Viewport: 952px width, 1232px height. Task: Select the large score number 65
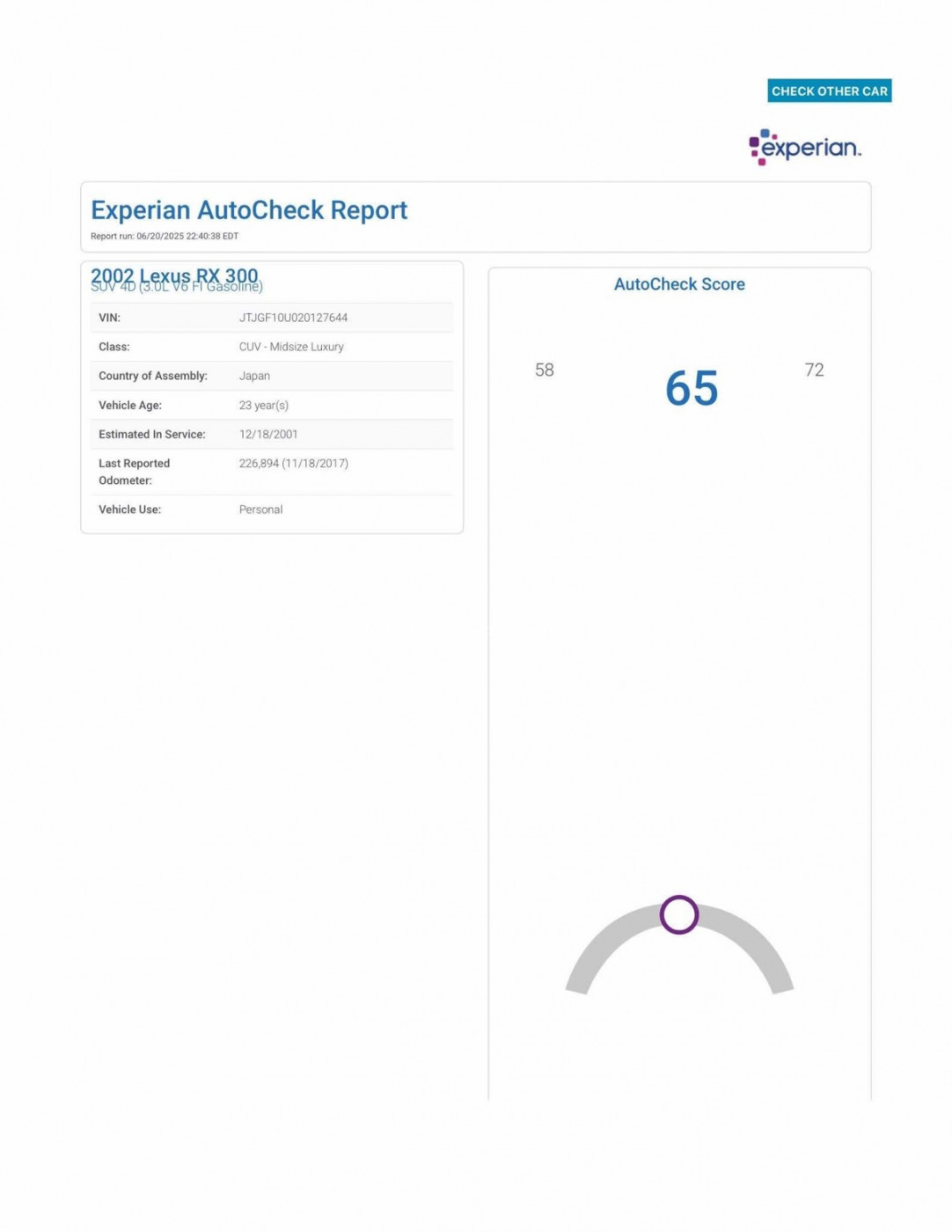[692, 388]
